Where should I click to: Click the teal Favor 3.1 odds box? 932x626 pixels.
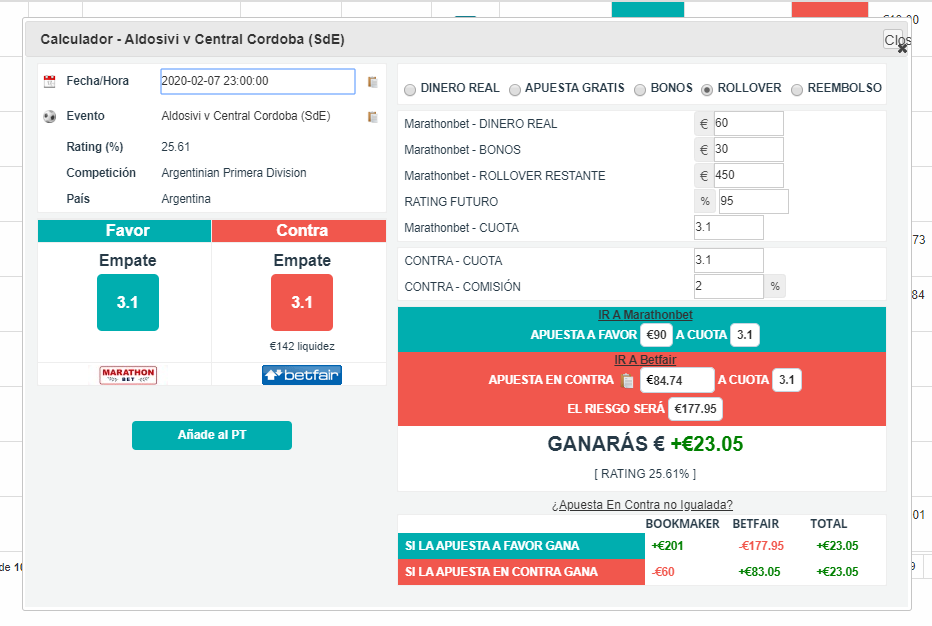(x=128, y=303)
